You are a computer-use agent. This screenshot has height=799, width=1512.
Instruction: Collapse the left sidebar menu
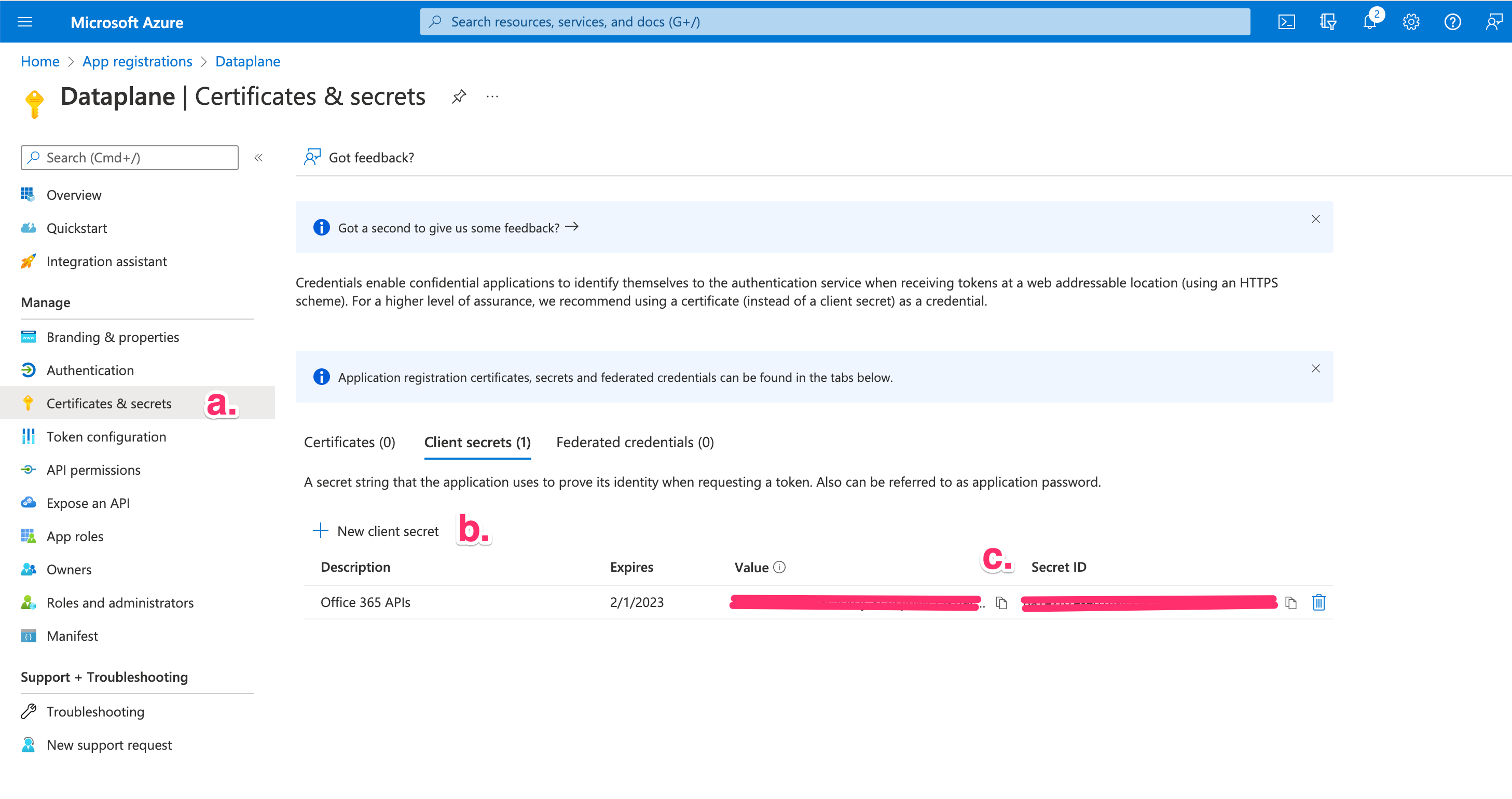click(258, 158)
